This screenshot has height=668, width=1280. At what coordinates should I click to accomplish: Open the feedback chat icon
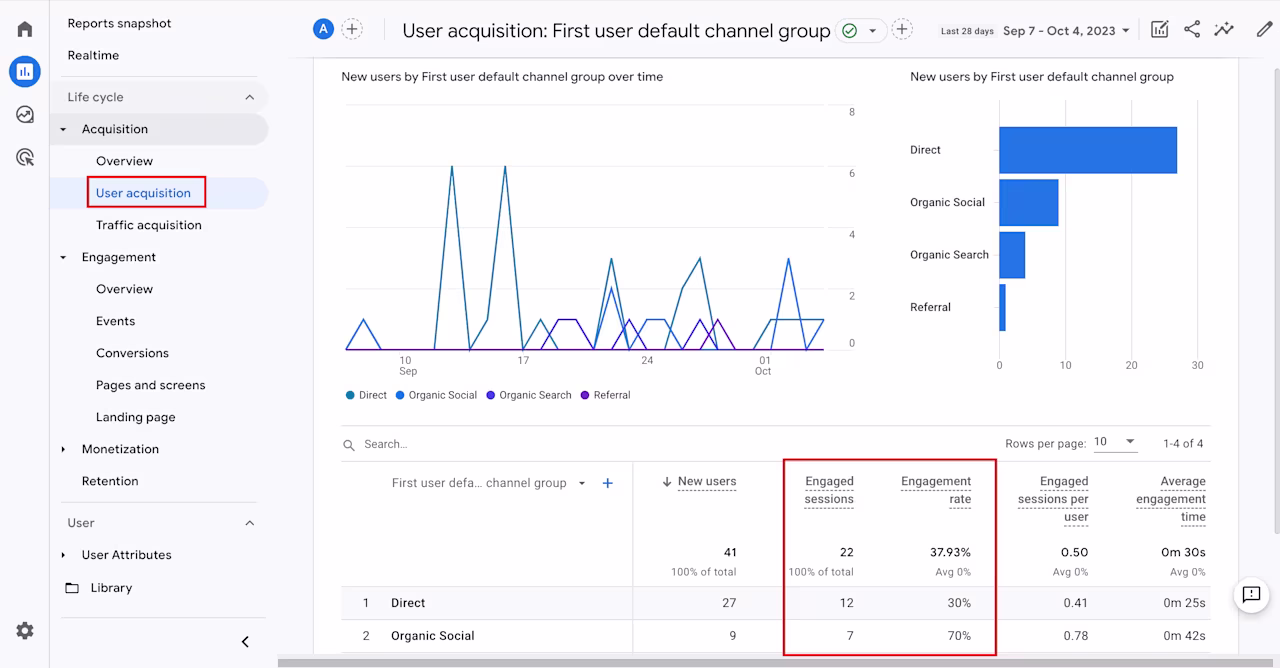[1251, 594]
